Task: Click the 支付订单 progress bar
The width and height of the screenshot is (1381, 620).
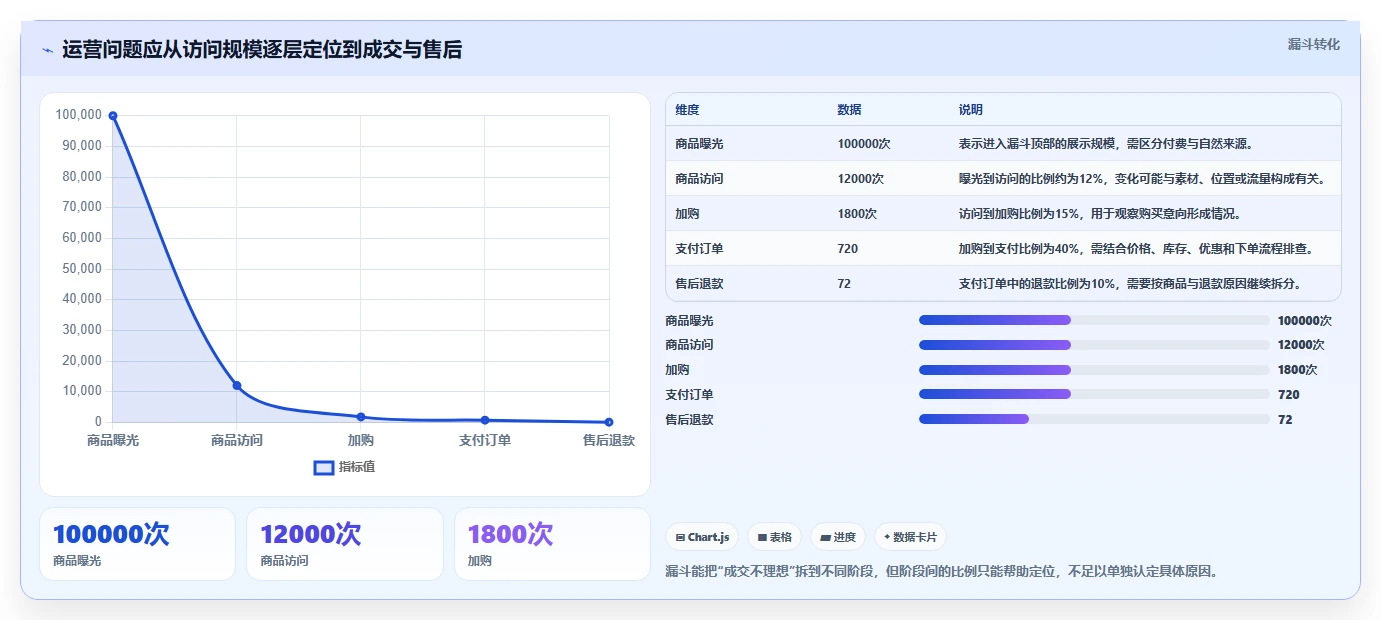Action: coord(1094,394)
